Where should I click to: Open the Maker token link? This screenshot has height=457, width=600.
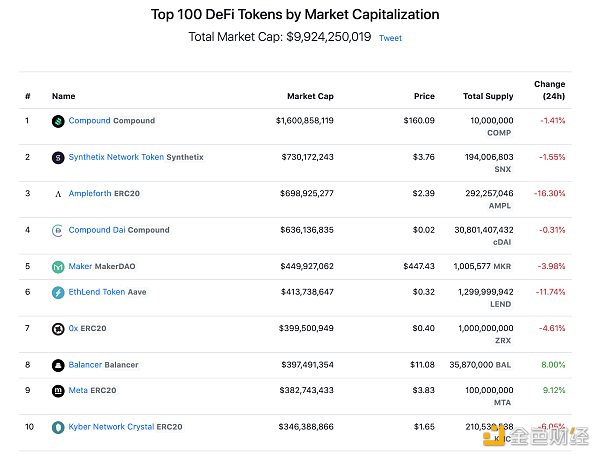tap(81, 266)
